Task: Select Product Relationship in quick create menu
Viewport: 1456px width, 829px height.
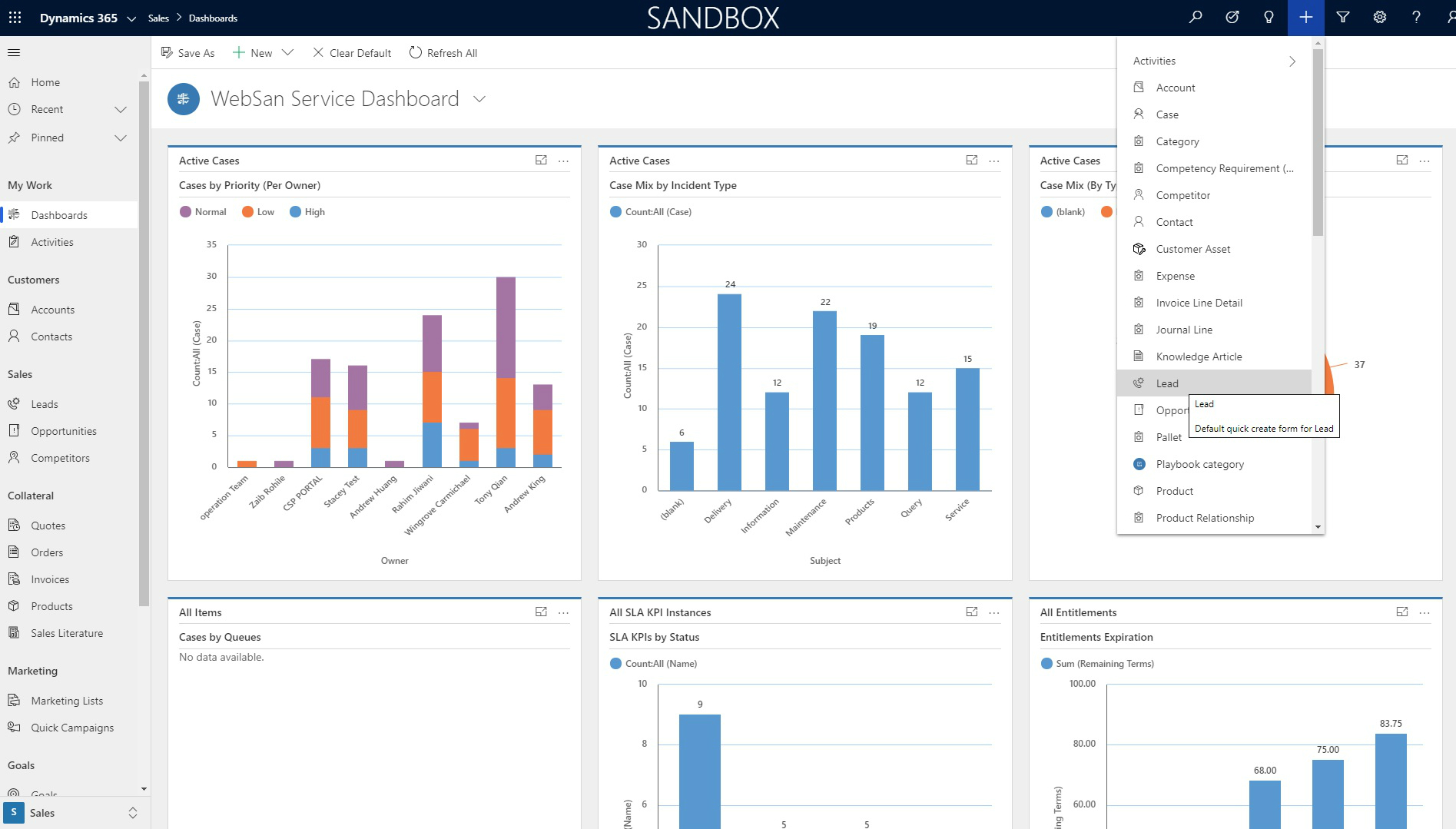Action: 1214,518
